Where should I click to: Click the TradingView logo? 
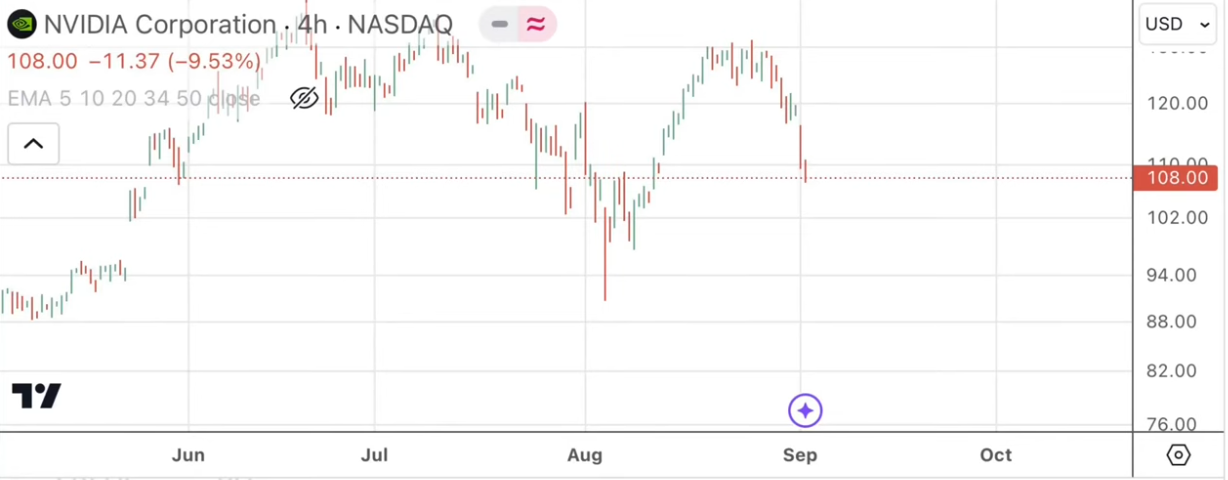point(37,396)
